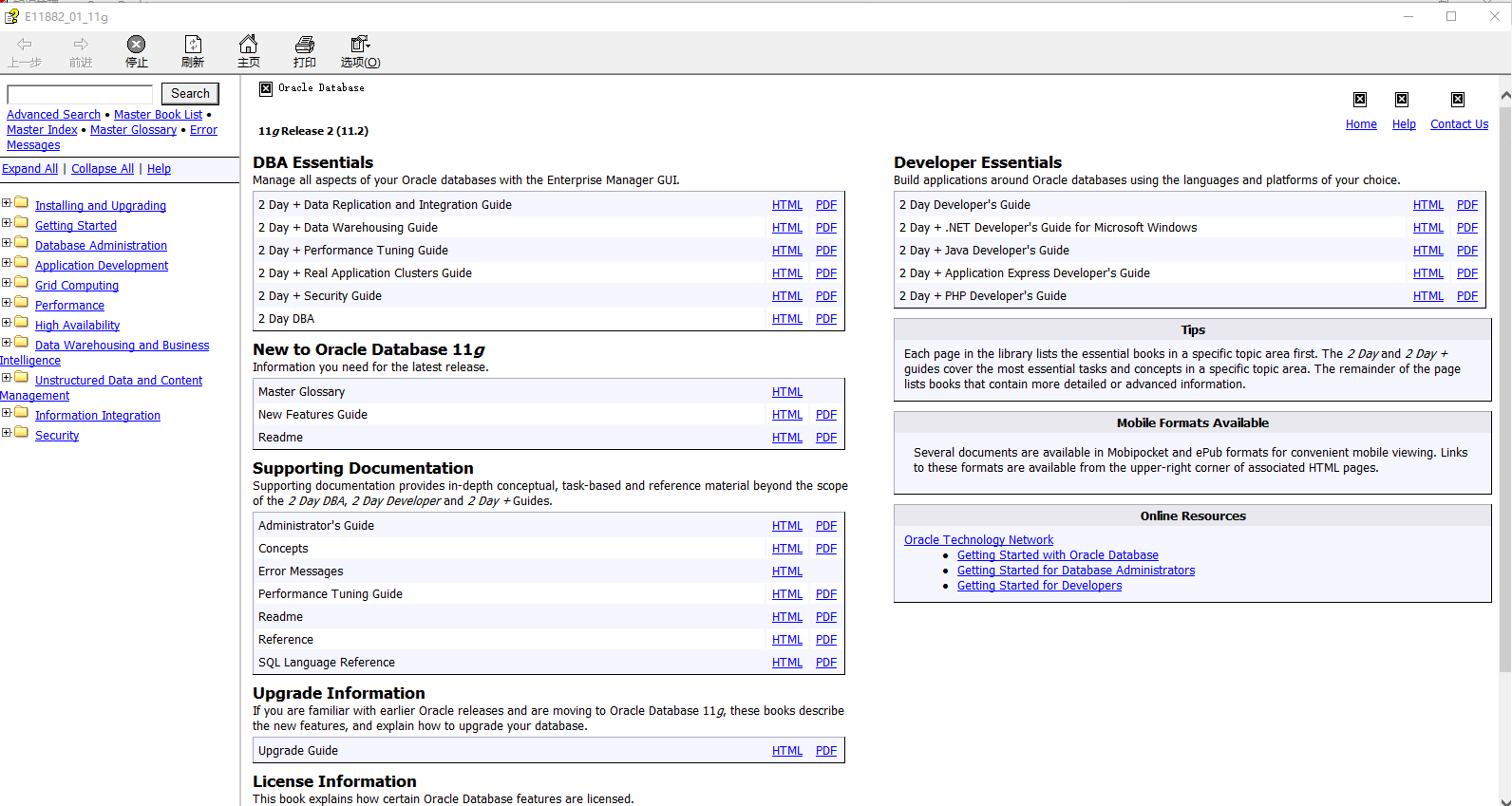
Task: Open the Master Index link
Action: coord(42,130)
